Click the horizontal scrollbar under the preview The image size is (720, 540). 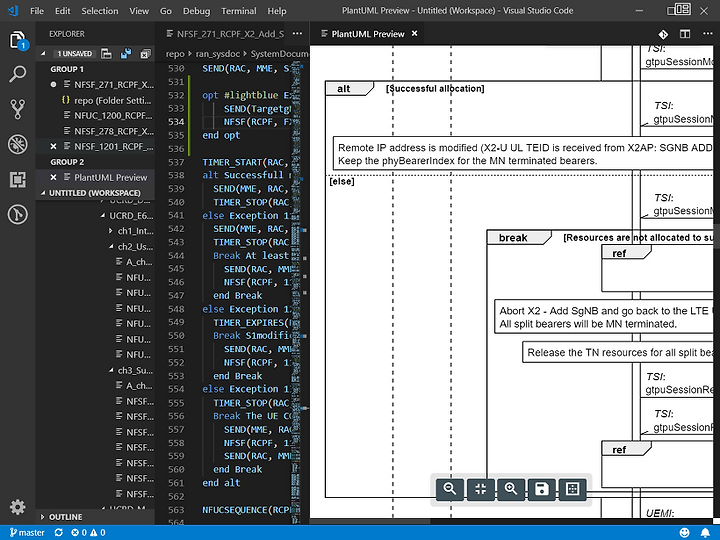370,521
